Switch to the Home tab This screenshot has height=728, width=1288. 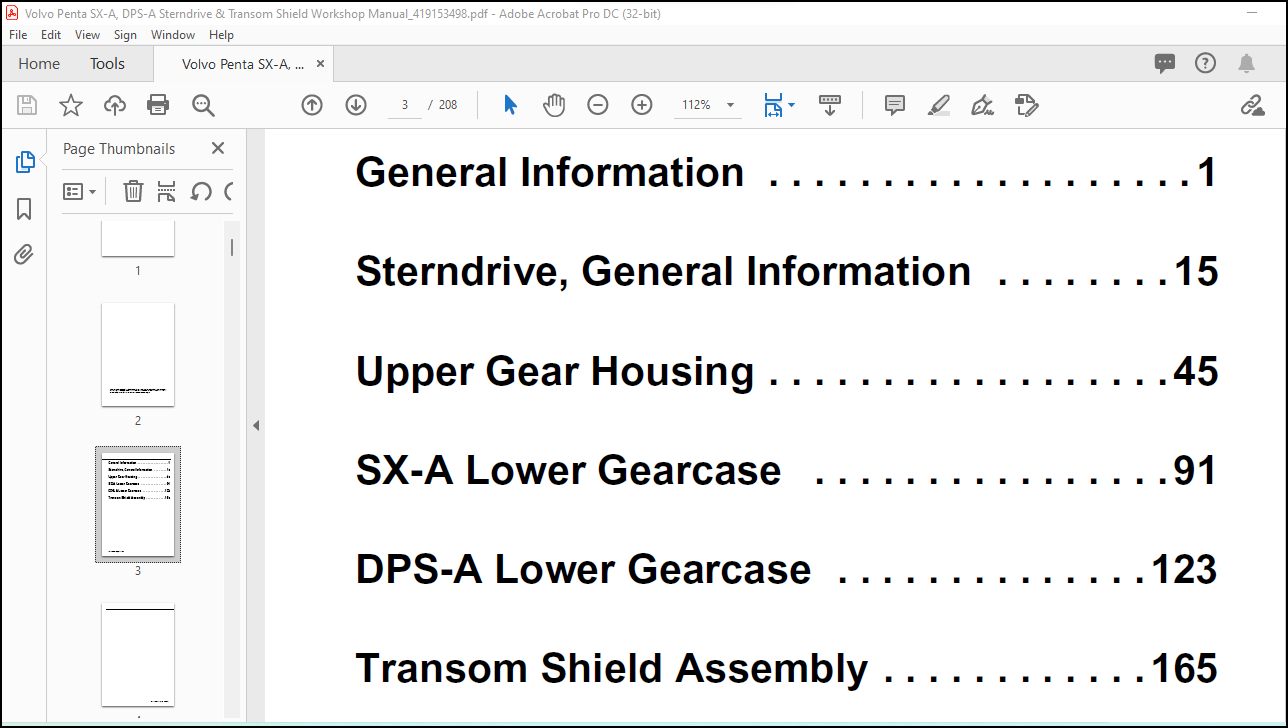(x=39, y=64)
